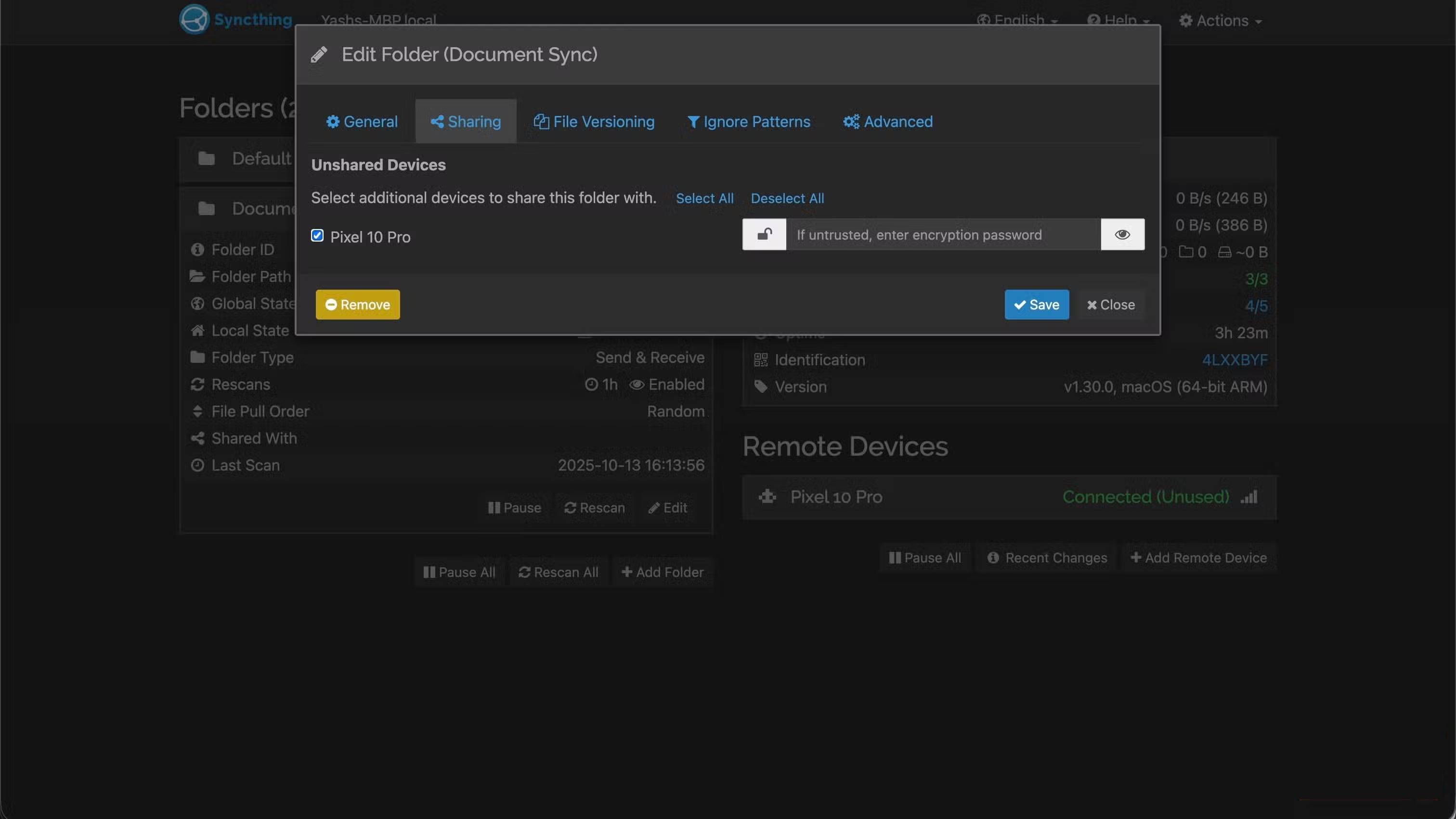Click the unlocked padlock icon beside password field

tap(764, 234)
